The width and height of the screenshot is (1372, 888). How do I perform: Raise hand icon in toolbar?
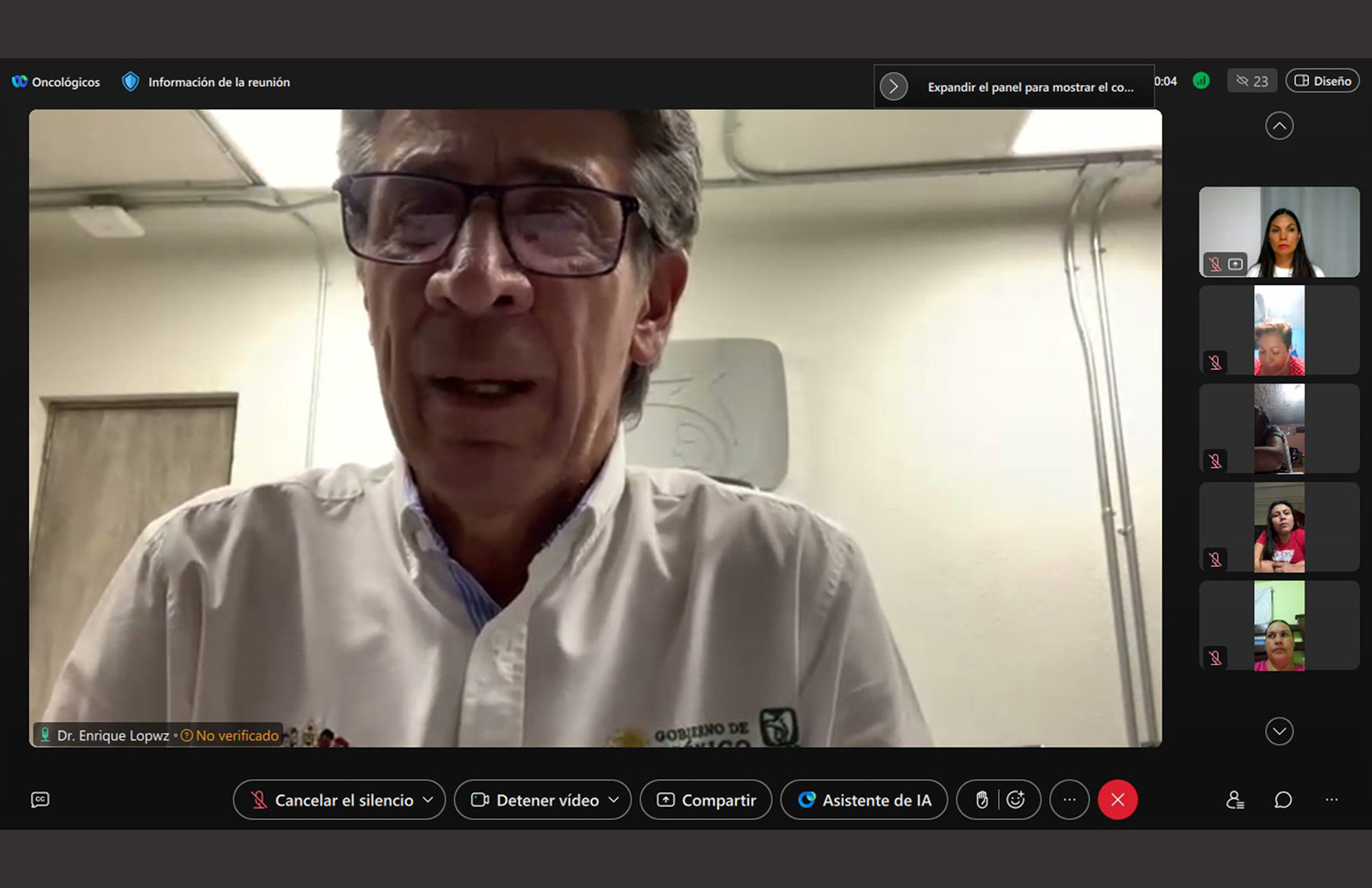(982, 799)
